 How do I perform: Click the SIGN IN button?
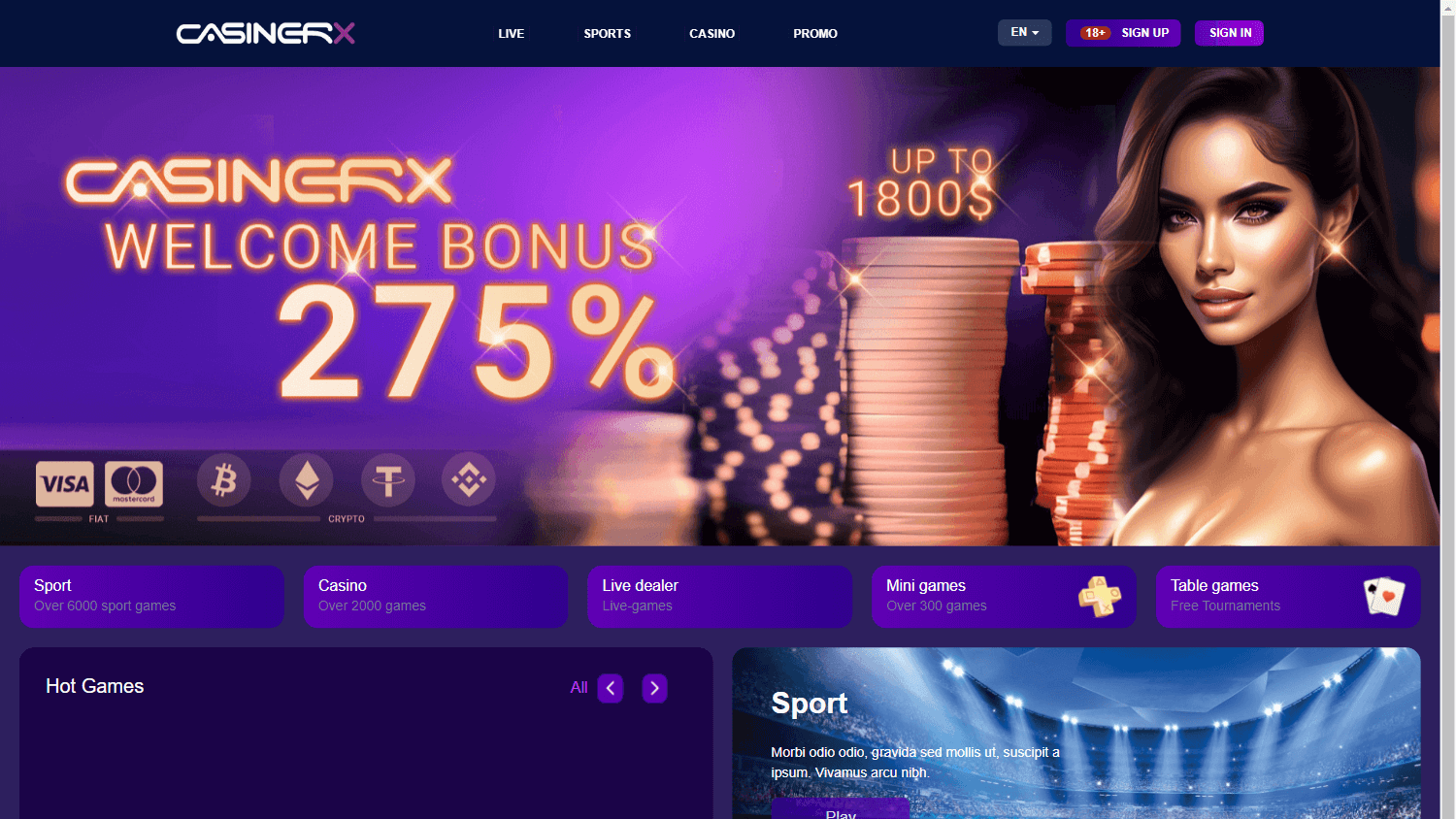click(x=1230, y=33)
